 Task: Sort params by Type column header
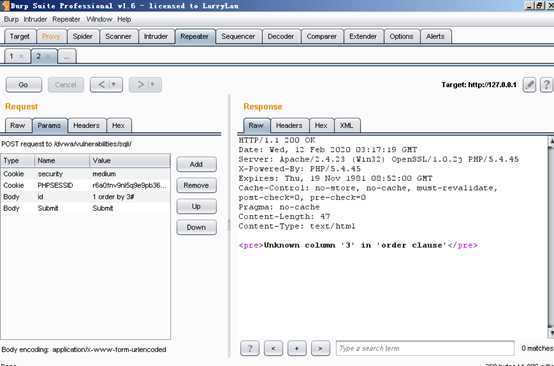coord(18,161)
